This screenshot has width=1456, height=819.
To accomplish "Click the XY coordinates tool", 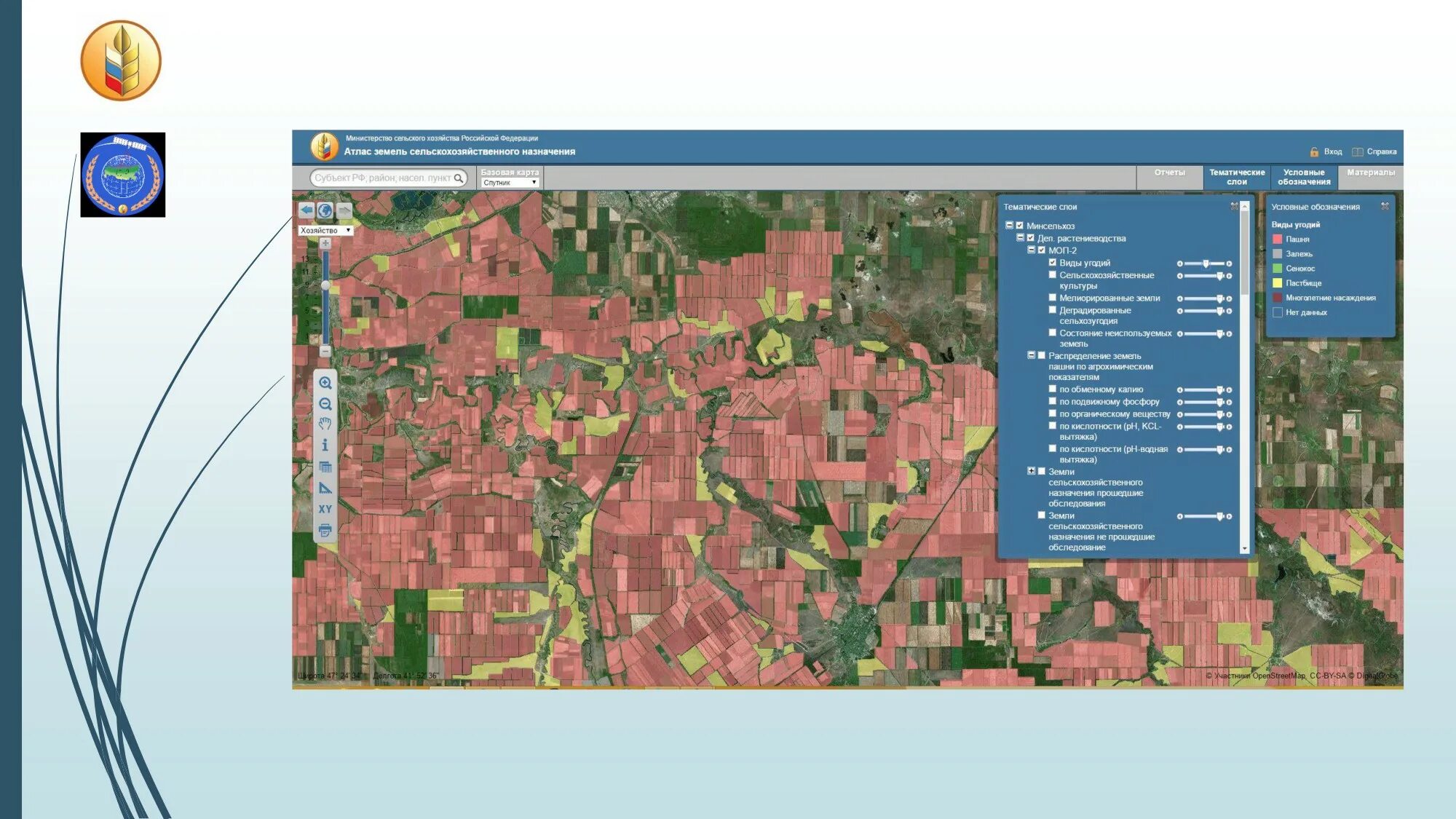I will tap(325, 509).
